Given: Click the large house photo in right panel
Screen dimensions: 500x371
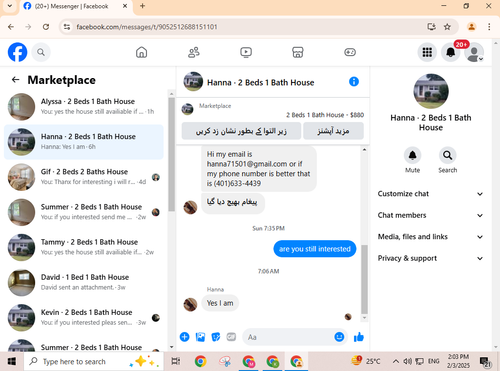Looking at the screenshot, I should point(431,91).
